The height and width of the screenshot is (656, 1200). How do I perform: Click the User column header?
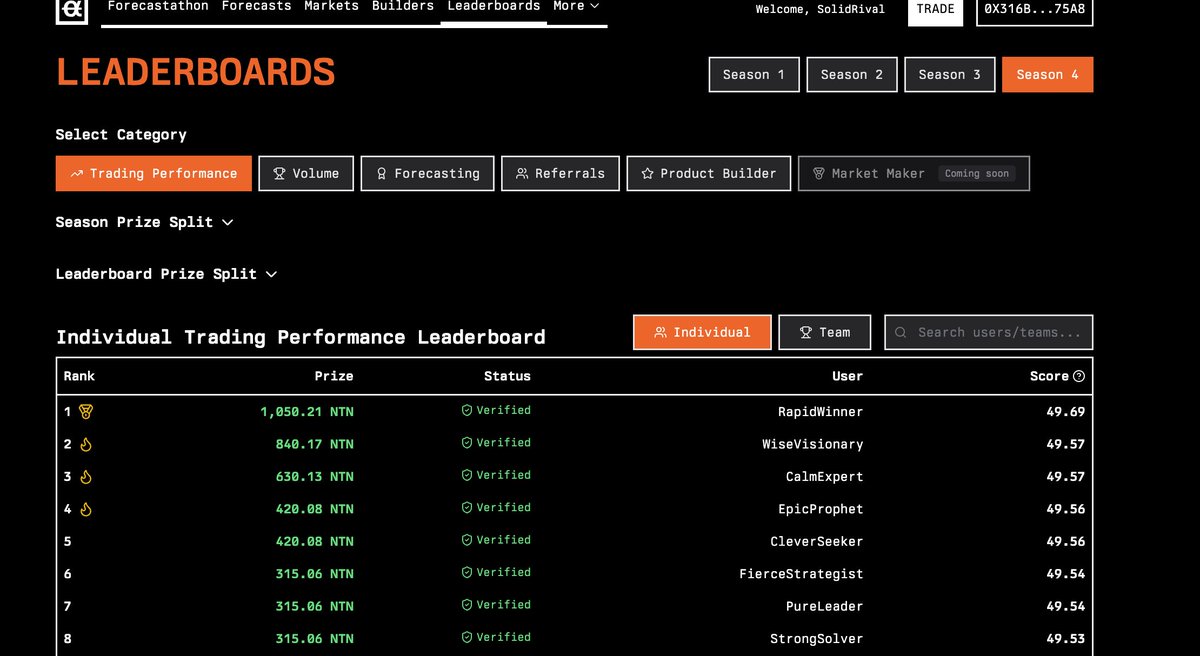pyautogui.click(x=847, y=376)
